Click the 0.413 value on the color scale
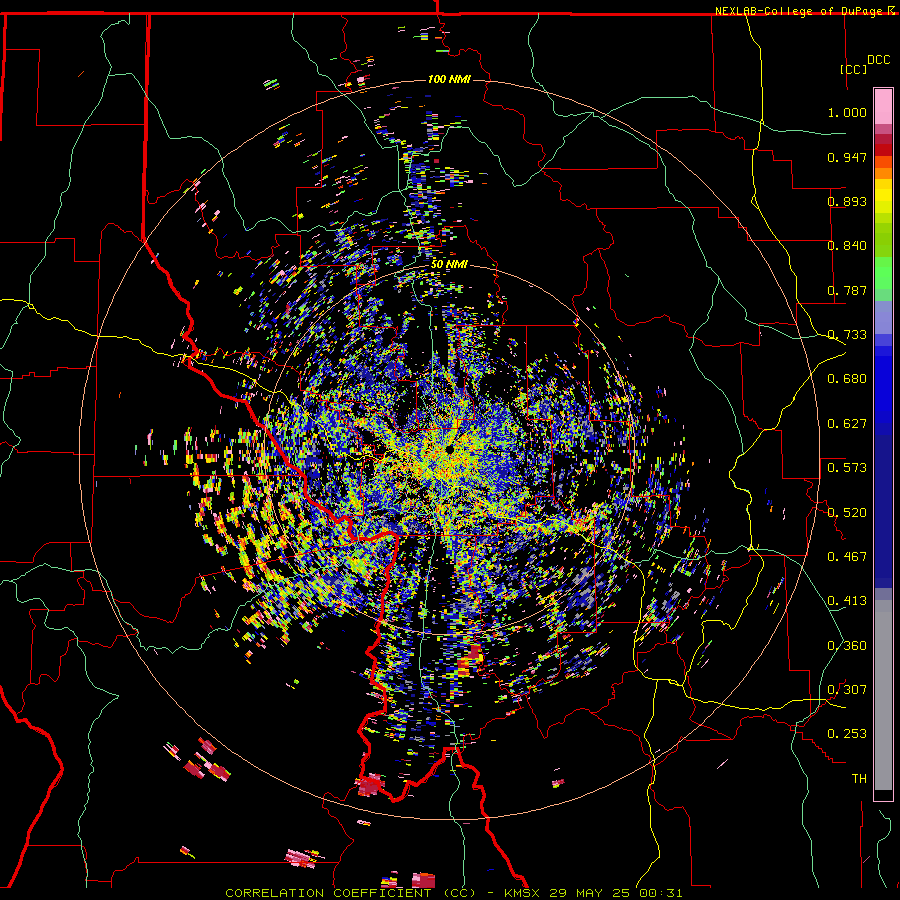The width and height of the screenshot is (900, 900). pos(847,601)
